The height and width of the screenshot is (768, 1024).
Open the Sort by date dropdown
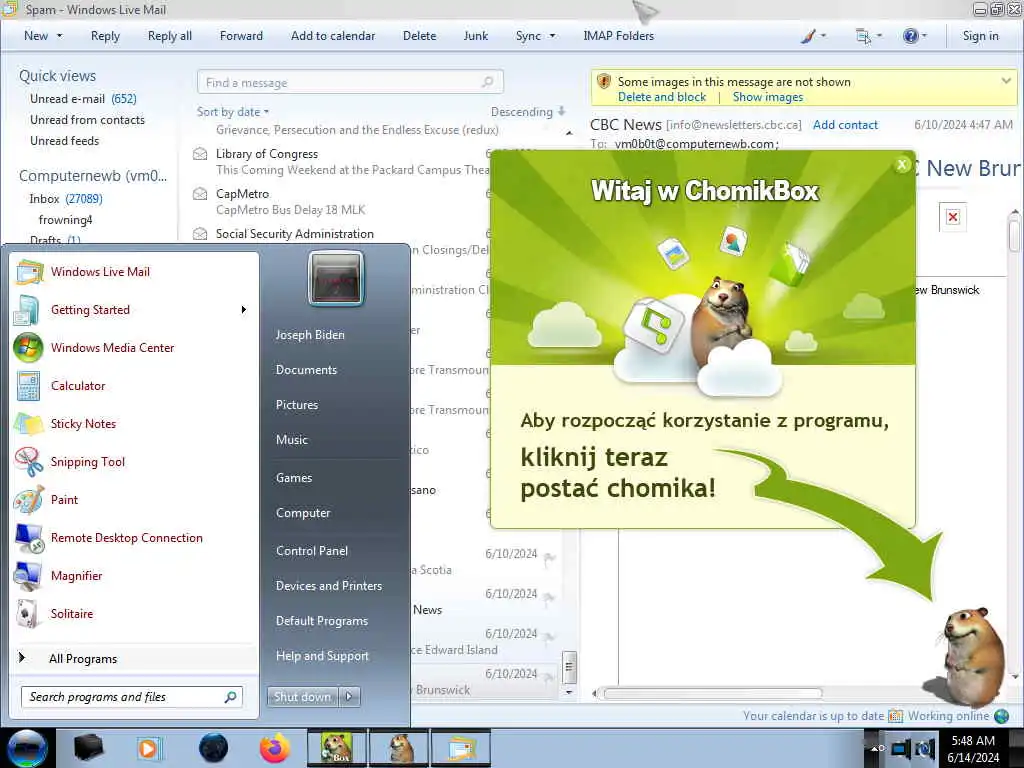(232, 112)
